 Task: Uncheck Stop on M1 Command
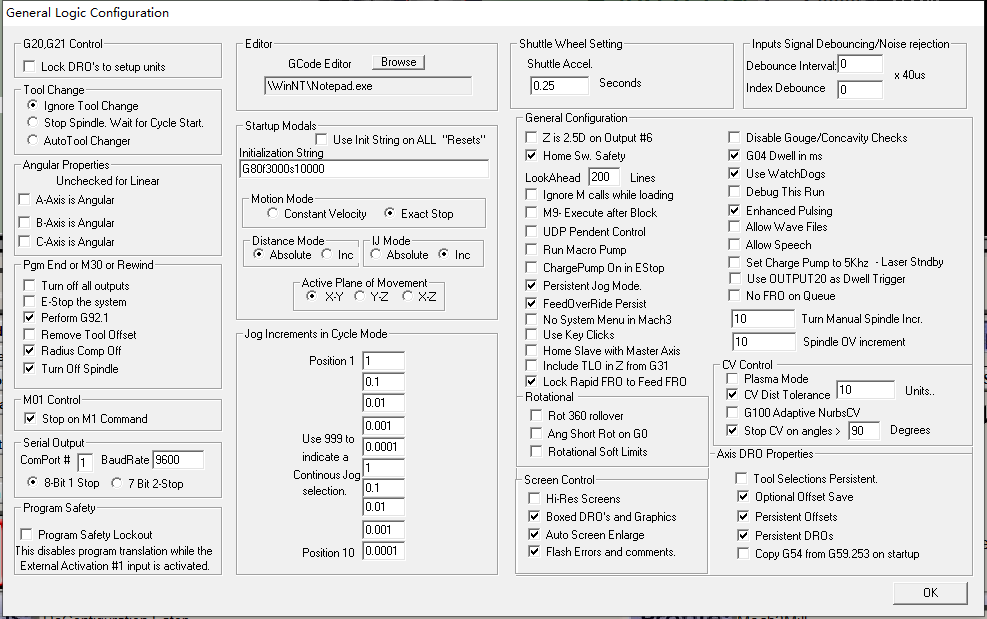(x=30, y=418)
